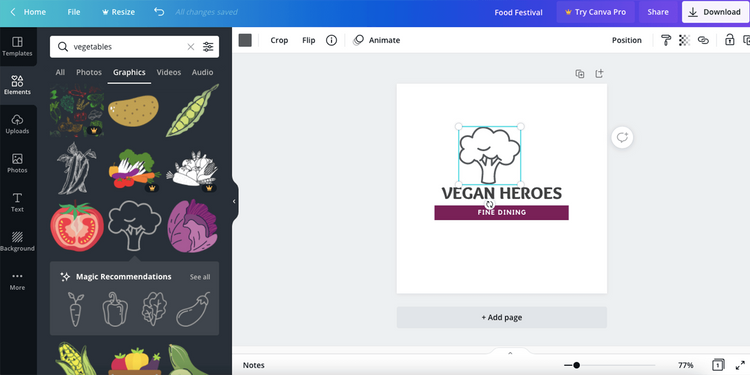Click the undo arrow
750x375 pixels.
[159, 12]
